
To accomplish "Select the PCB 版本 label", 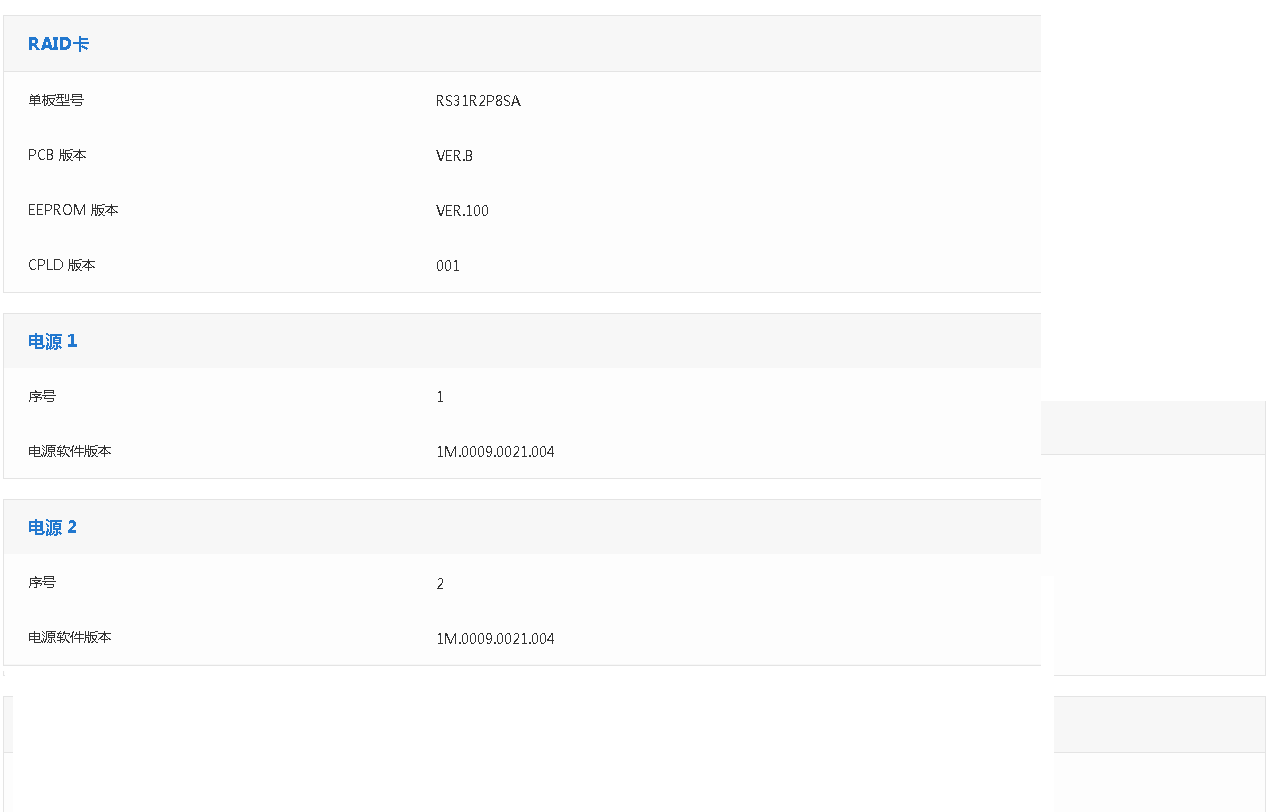I will 57,155.
